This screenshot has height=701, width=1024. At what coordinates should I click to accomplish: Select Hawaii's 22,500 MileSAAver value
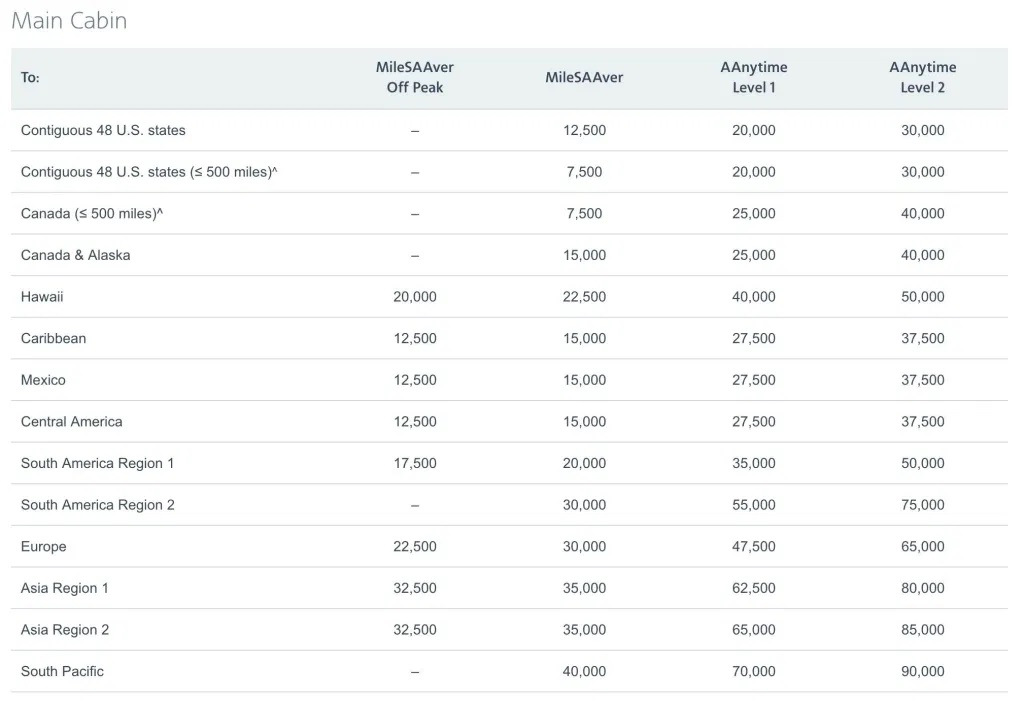pos(584,297)
